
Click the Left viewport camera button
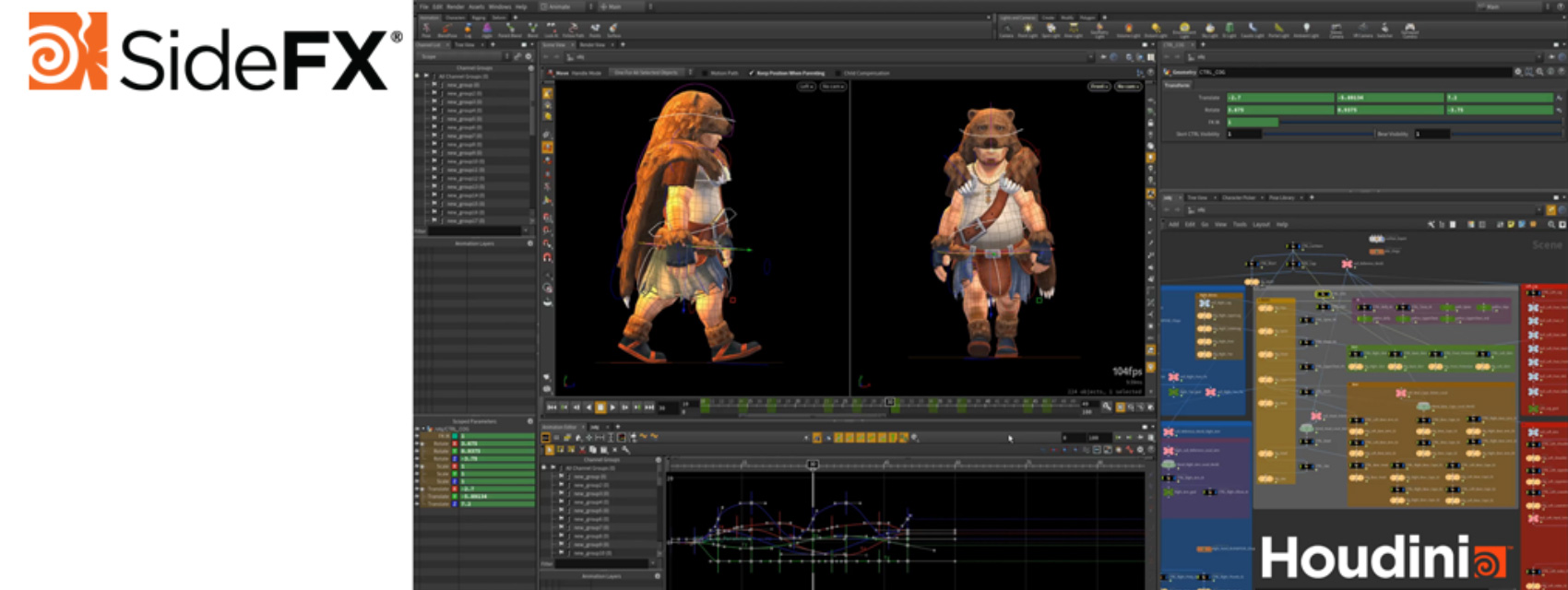coord(806,87)
